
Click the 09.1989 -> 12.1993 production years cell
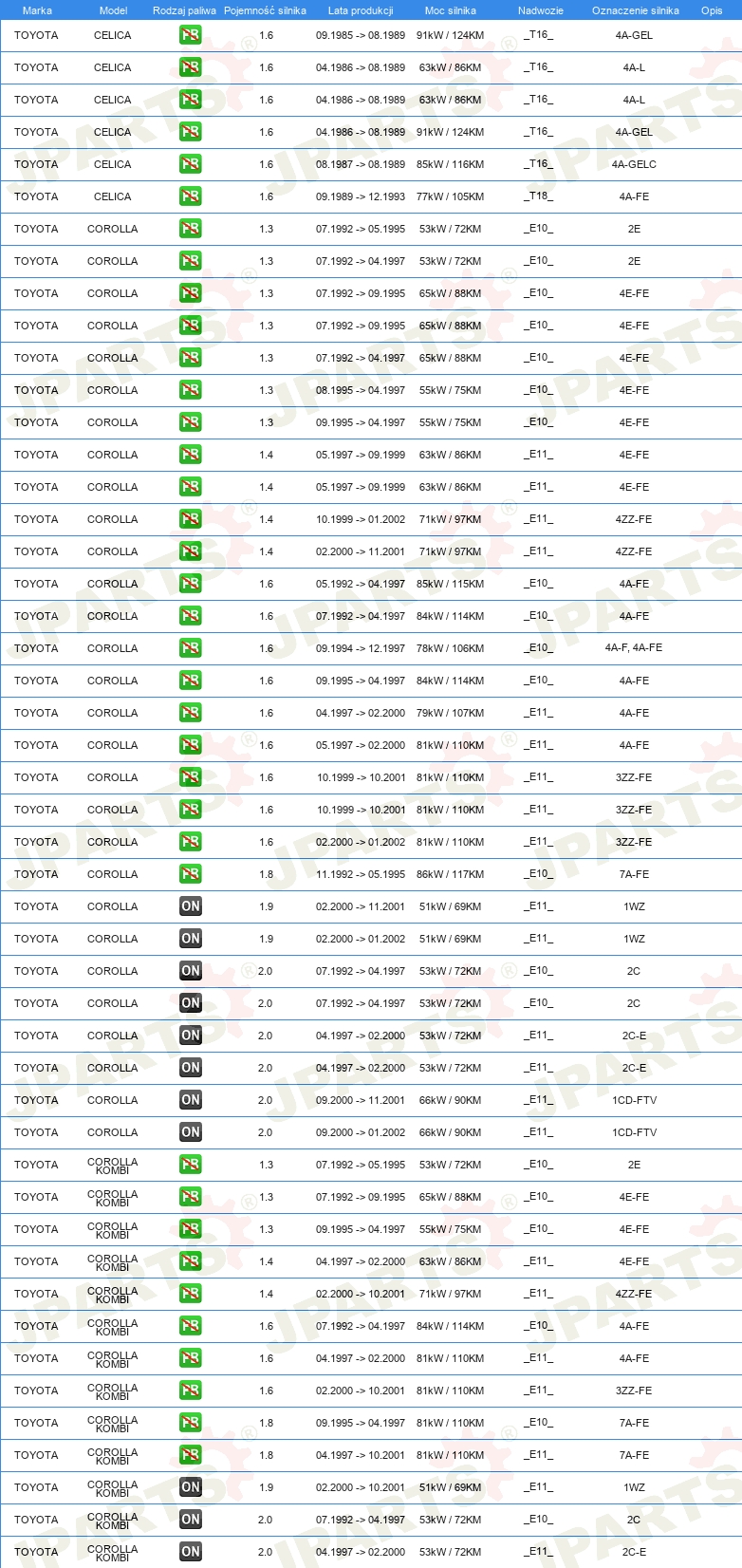click(x=361, y=196)
